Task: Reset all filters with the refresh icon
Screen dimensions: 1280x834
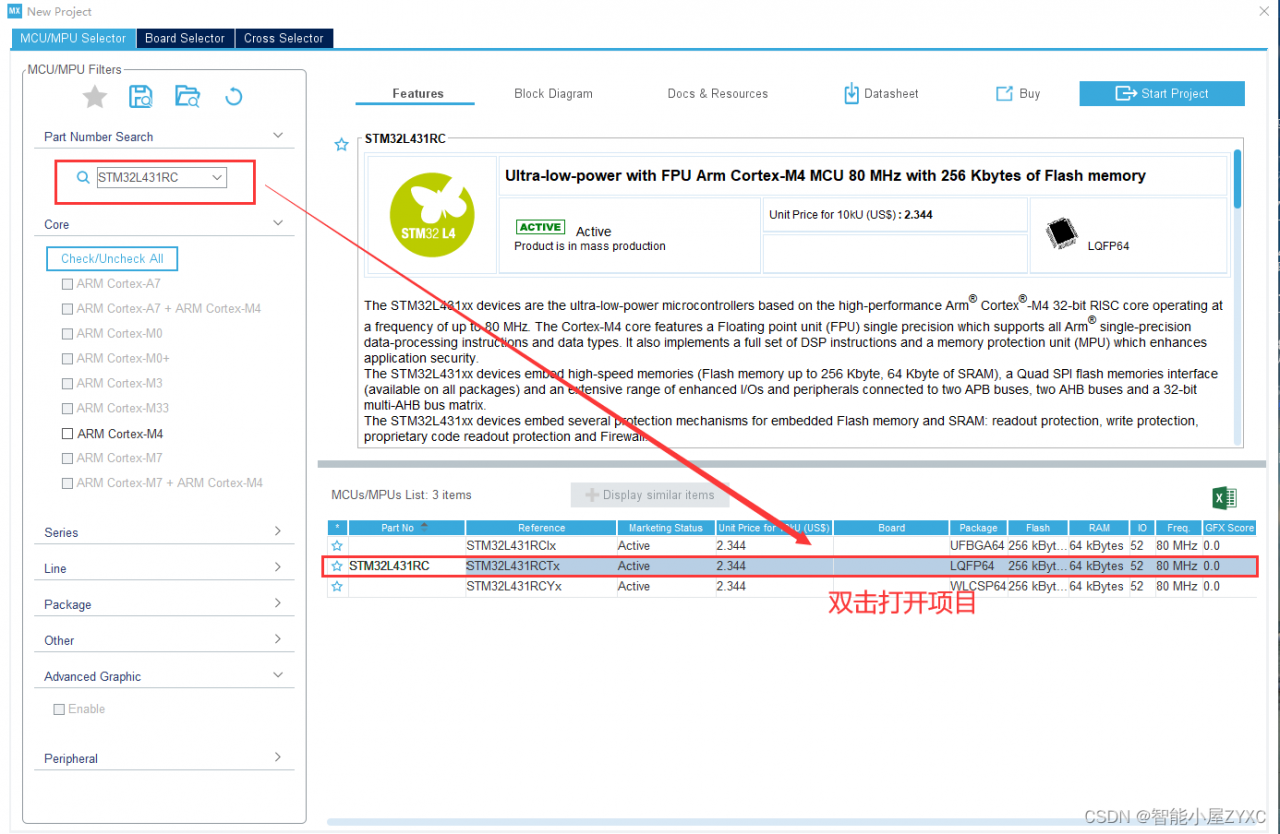Action: click(233, 96)
